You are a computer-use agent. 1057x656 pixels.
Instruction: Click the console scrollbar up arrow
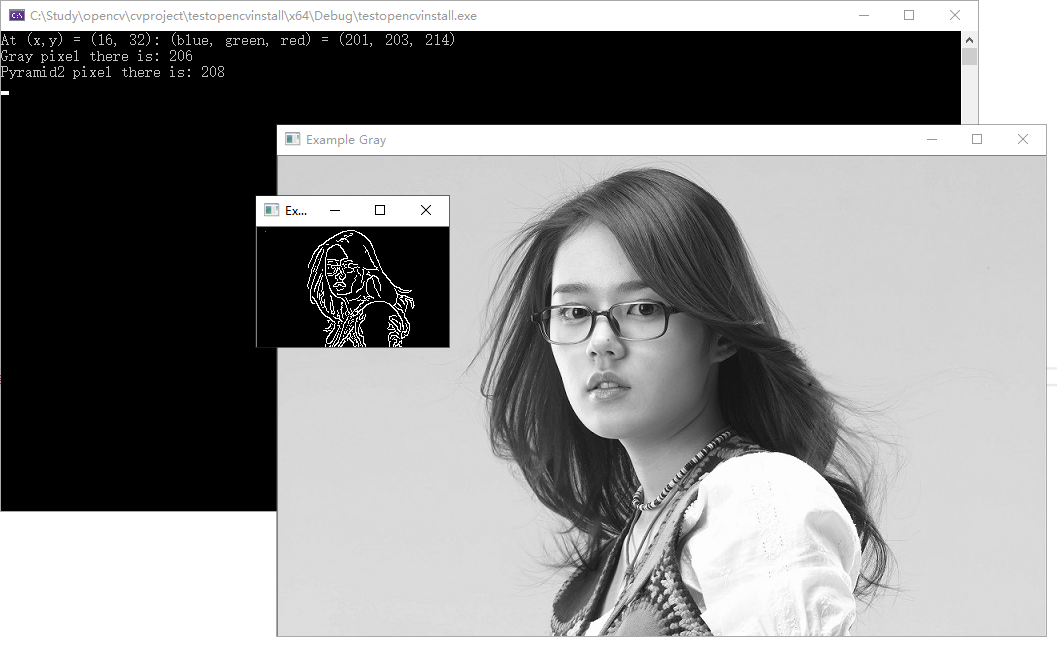pyautogui.click(x=969, y=40)
